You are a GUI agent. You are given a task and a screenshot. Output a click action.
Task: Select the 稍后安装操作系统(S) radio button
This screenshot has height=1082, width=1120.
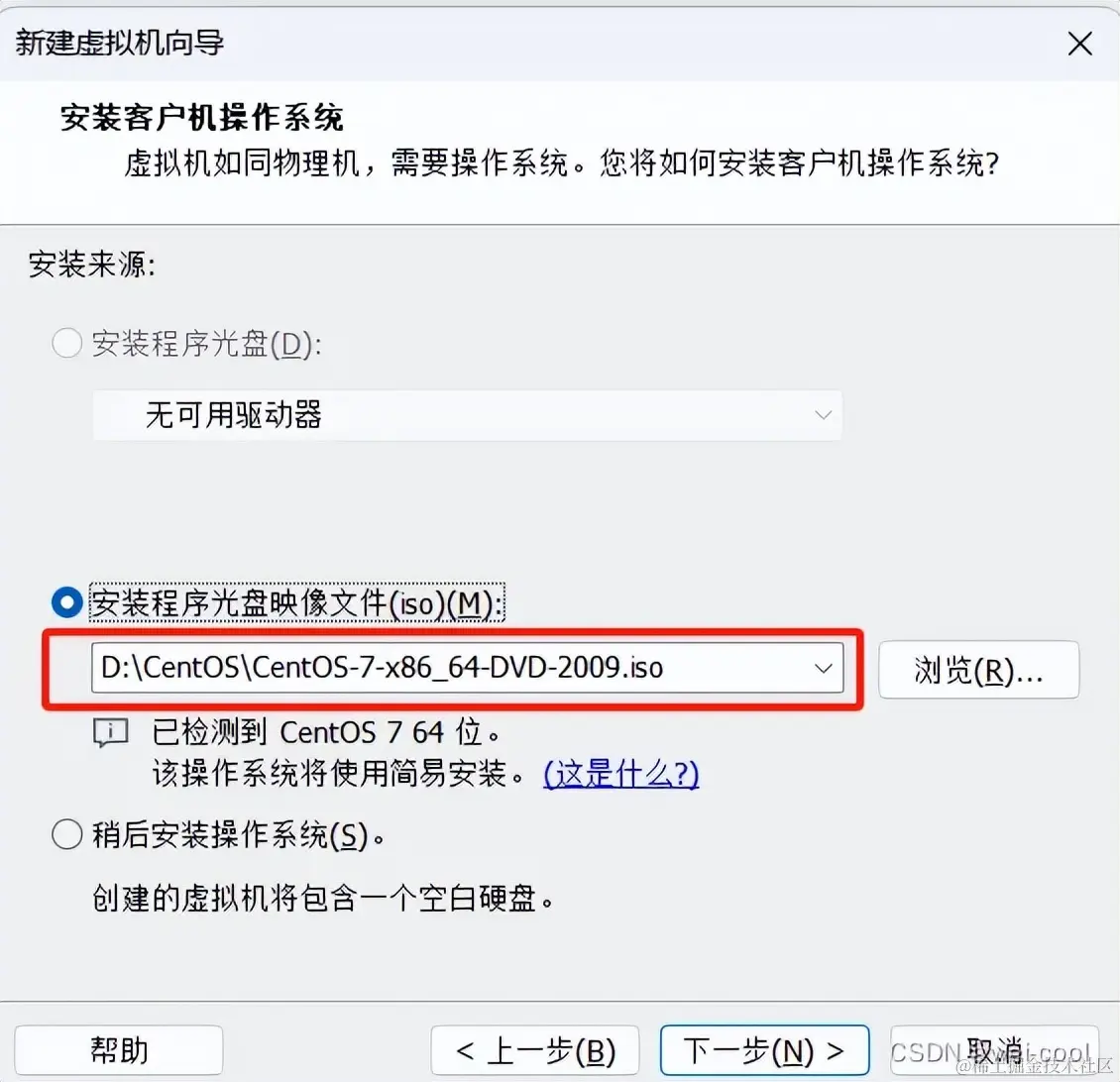point(67,834)
